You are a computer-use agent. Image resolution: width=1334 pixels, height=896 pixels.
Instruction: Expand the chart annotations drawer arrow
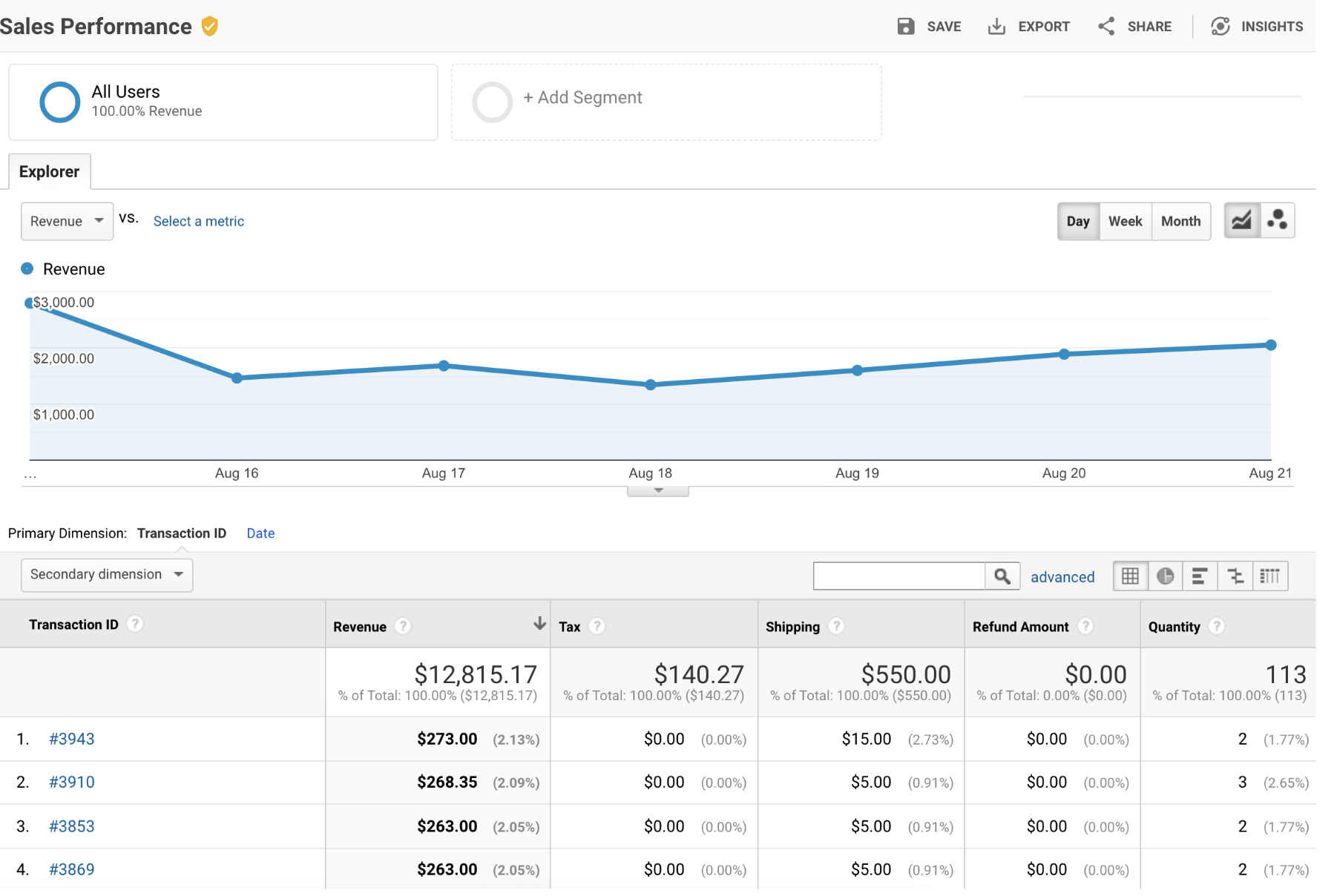[x=658, y=491]
